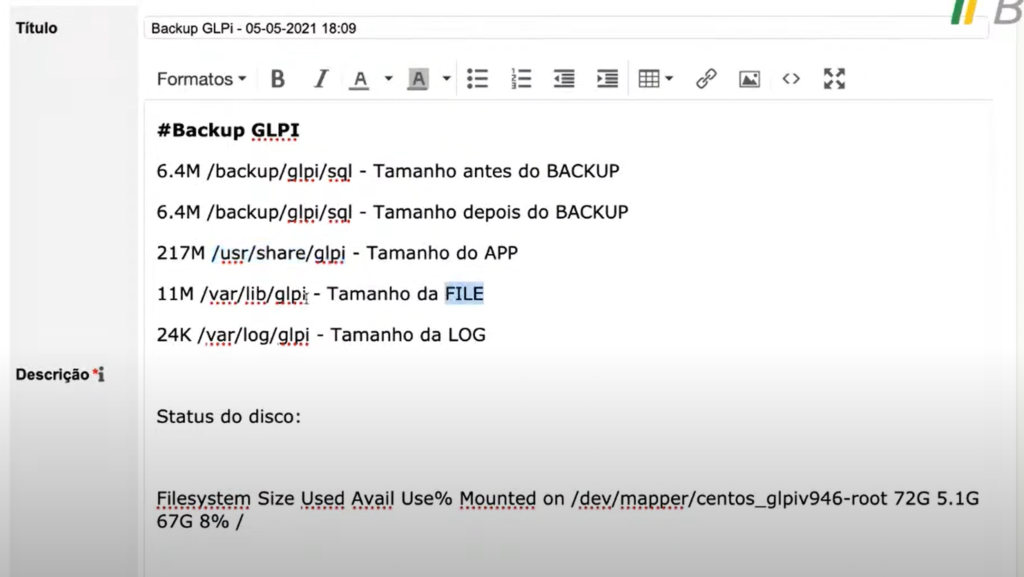Decrease paragraph indent
The height and width of the screenshot is (577, 1024).
click(564, 79)
